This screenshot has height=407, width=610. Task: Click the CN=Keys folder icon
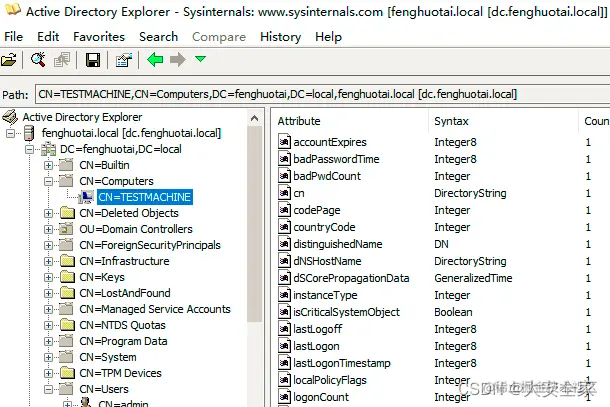point(67,277)
